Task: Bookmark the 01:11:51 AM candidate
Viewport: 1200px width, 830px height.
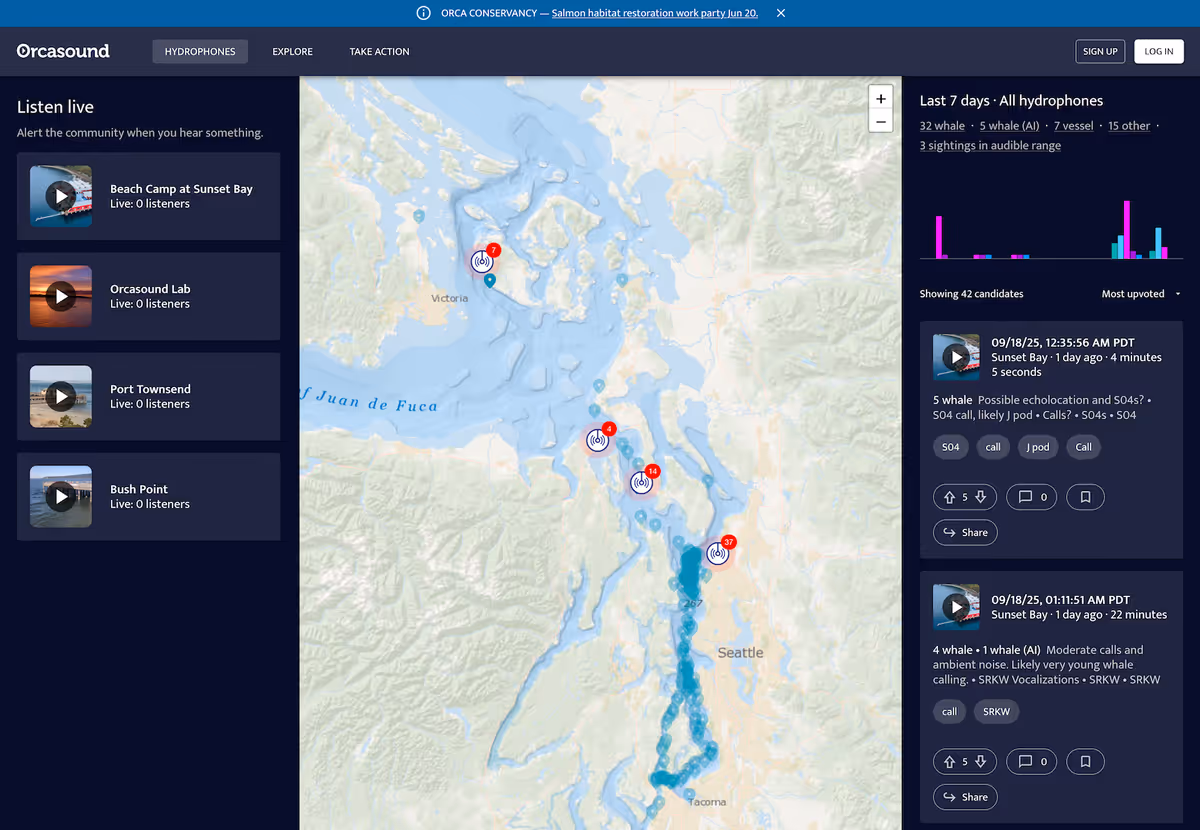Action: click(x=1085, y=762)
